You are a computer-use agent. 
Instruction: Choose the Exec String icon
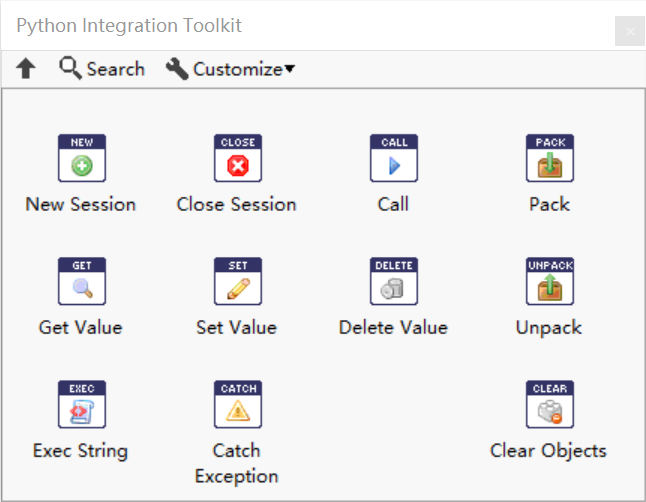pyautogui.click(x=81, y=404)
